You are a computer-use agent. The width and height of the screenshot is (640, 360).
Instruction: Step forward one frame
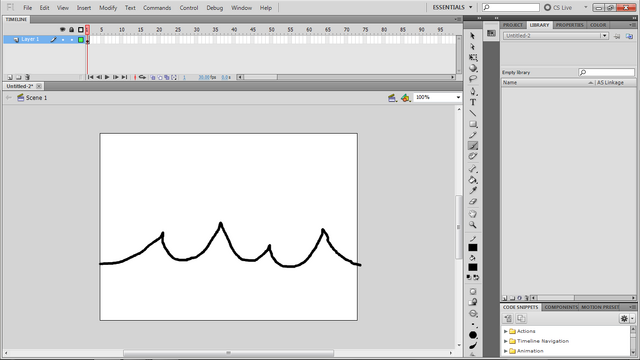pyautogui.click(x=116, y=77)
